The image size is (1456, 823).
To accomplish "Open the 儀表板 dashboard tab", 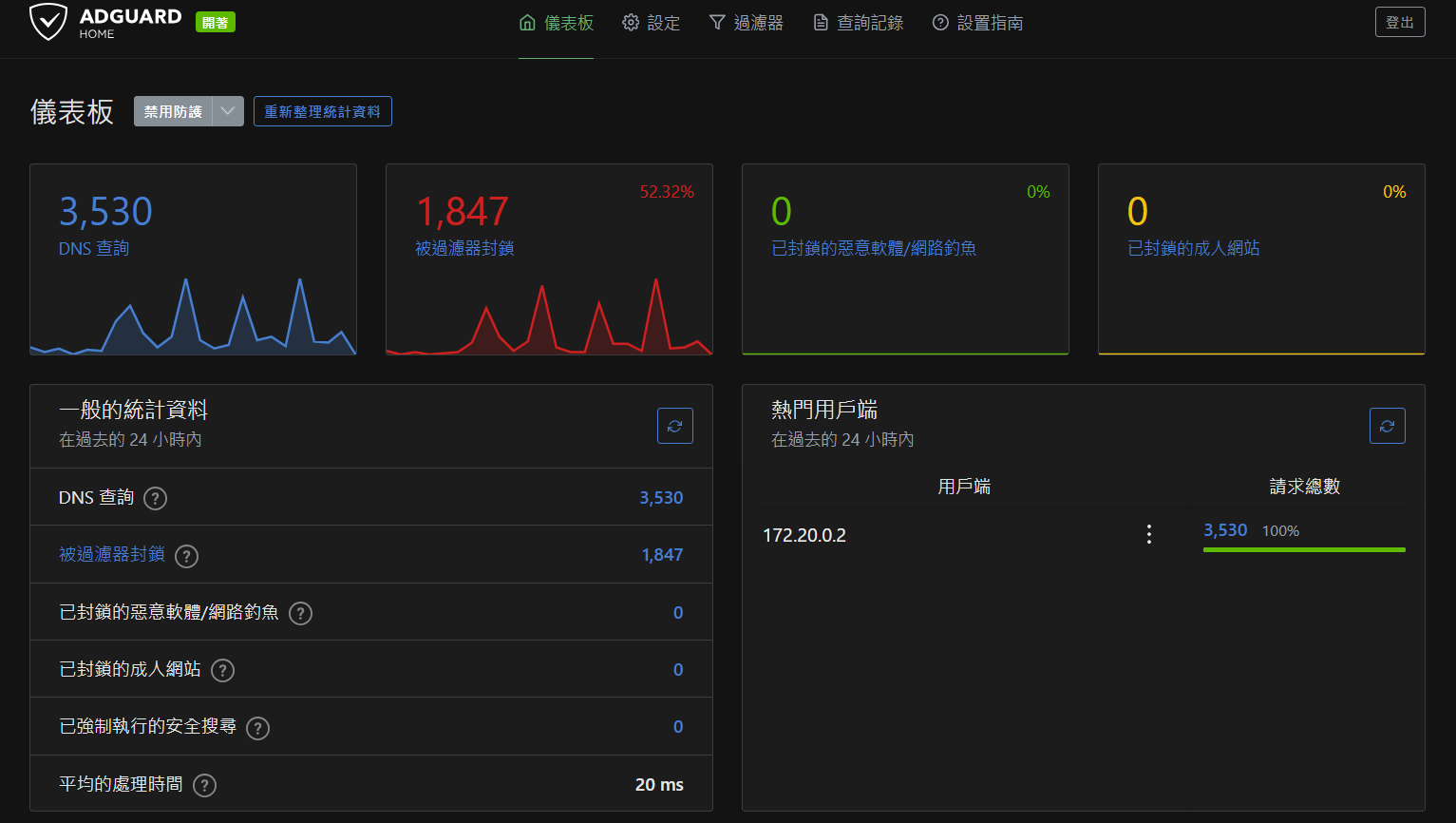I will pyautogui.click(x=557, y=23).
